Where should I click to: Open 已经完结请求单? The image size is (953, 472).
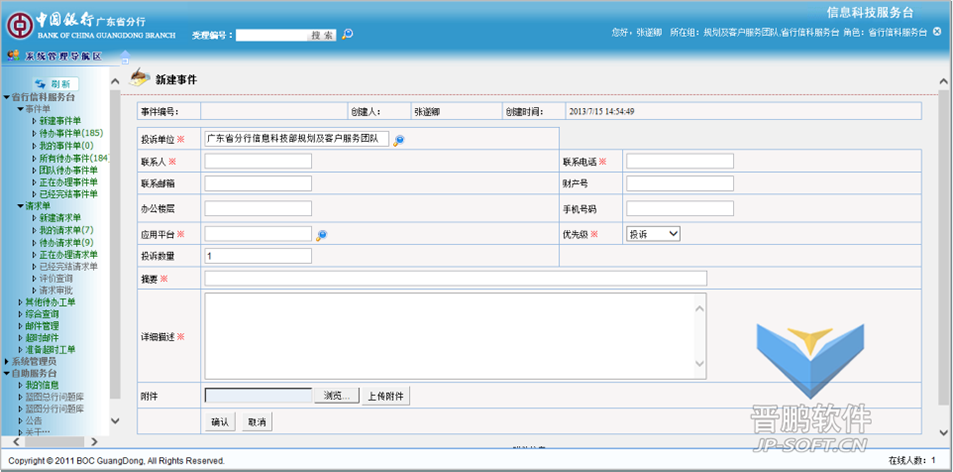point(69,266)
